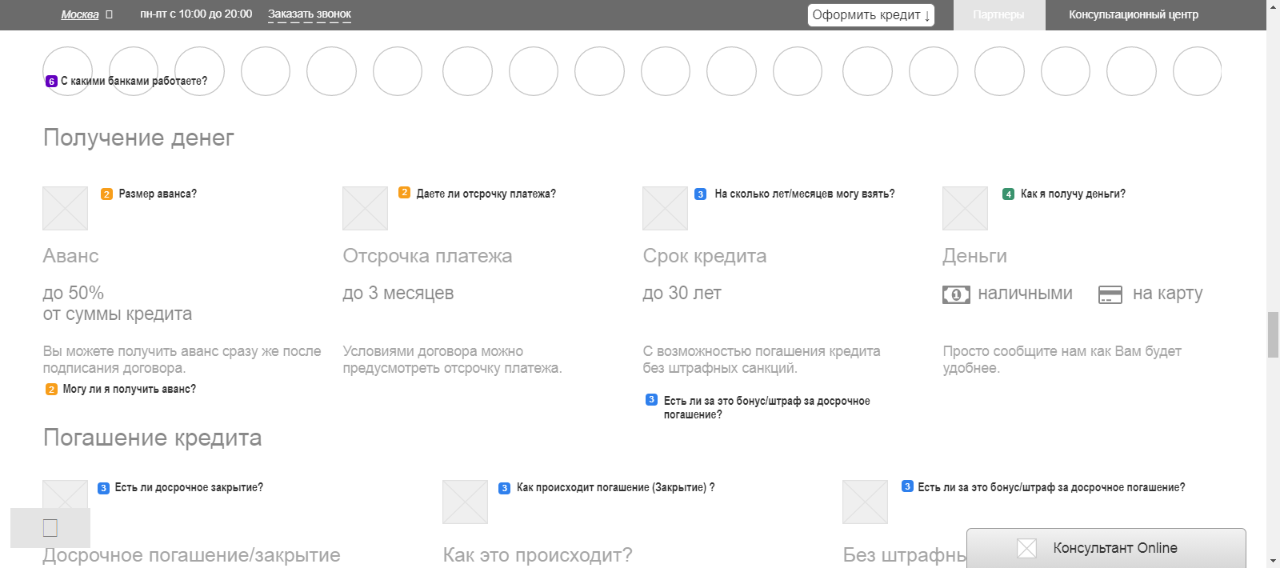The height and width of the screenshot is (568, 1280).
Task: Click the cash banknote icon next to наличными
Action: pyautogui.click(x=956, y=295)
